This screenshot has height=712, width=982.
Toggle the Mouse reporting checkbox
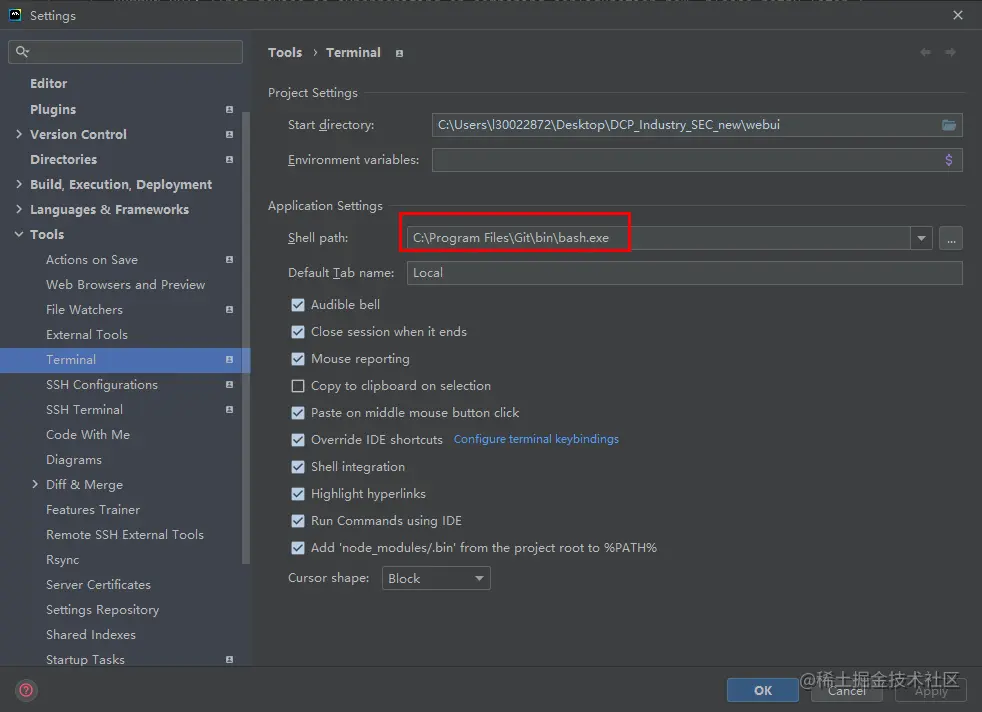pyautogui.click(x=298, y=359)
